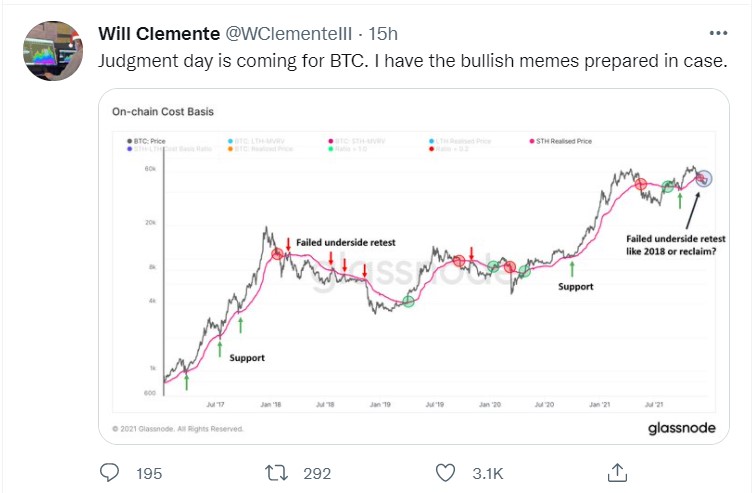Screen dimensions: 753x493
Task: Open the On-chain Cost Basis chart image
Action: tap(414, 266)
